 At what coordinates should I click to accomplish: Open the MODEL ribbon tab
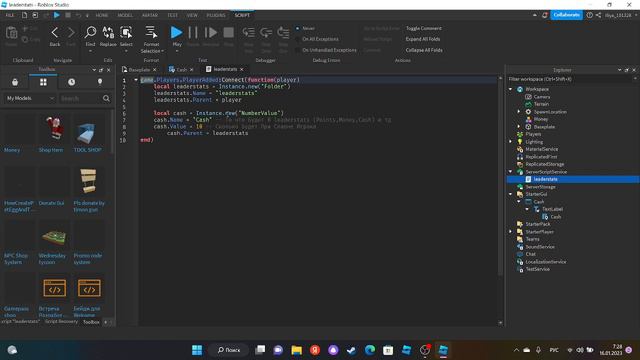click(125, 15)
